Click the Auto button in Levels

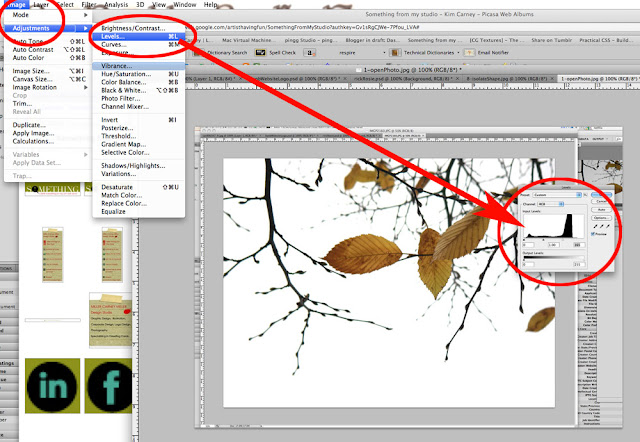pos(601,210)
